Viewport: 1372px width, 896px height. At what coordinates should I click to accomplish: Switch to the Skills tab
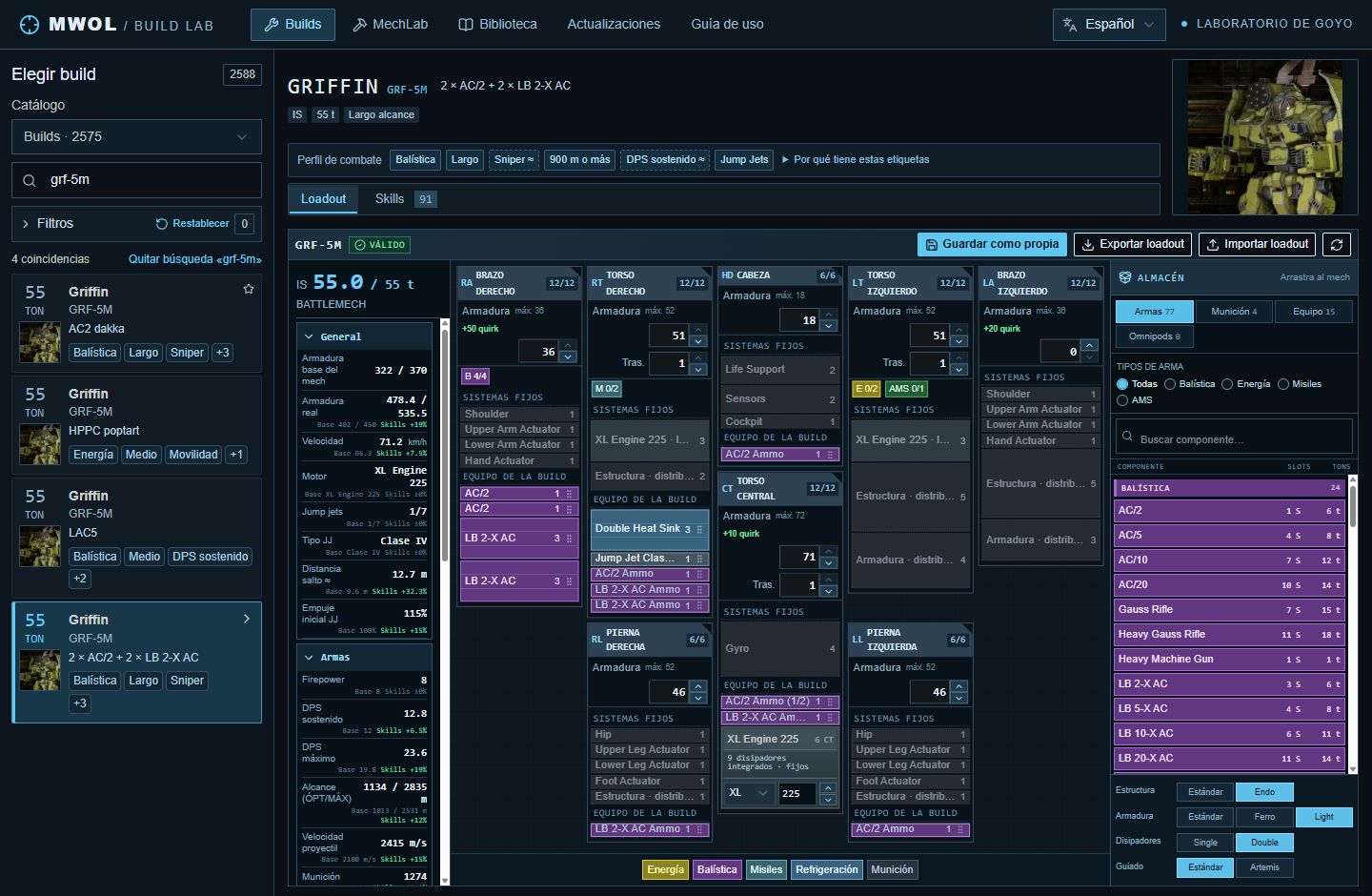pos(405,199)
